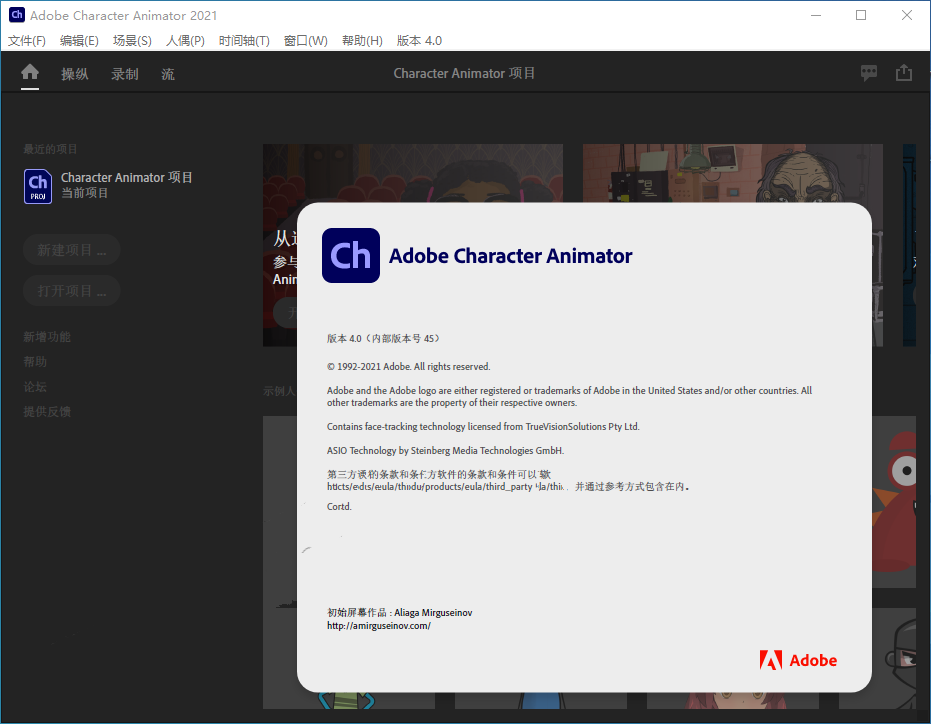Click the share export icon
Viewport: 931px width, 724px height.
point(904,72)
